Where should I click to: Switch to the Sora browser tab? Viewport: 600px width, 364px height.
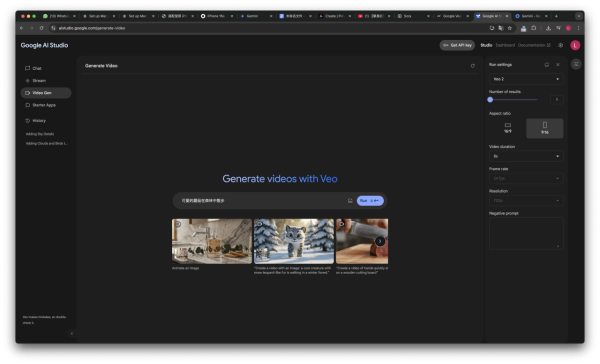[x=413, y=16]
